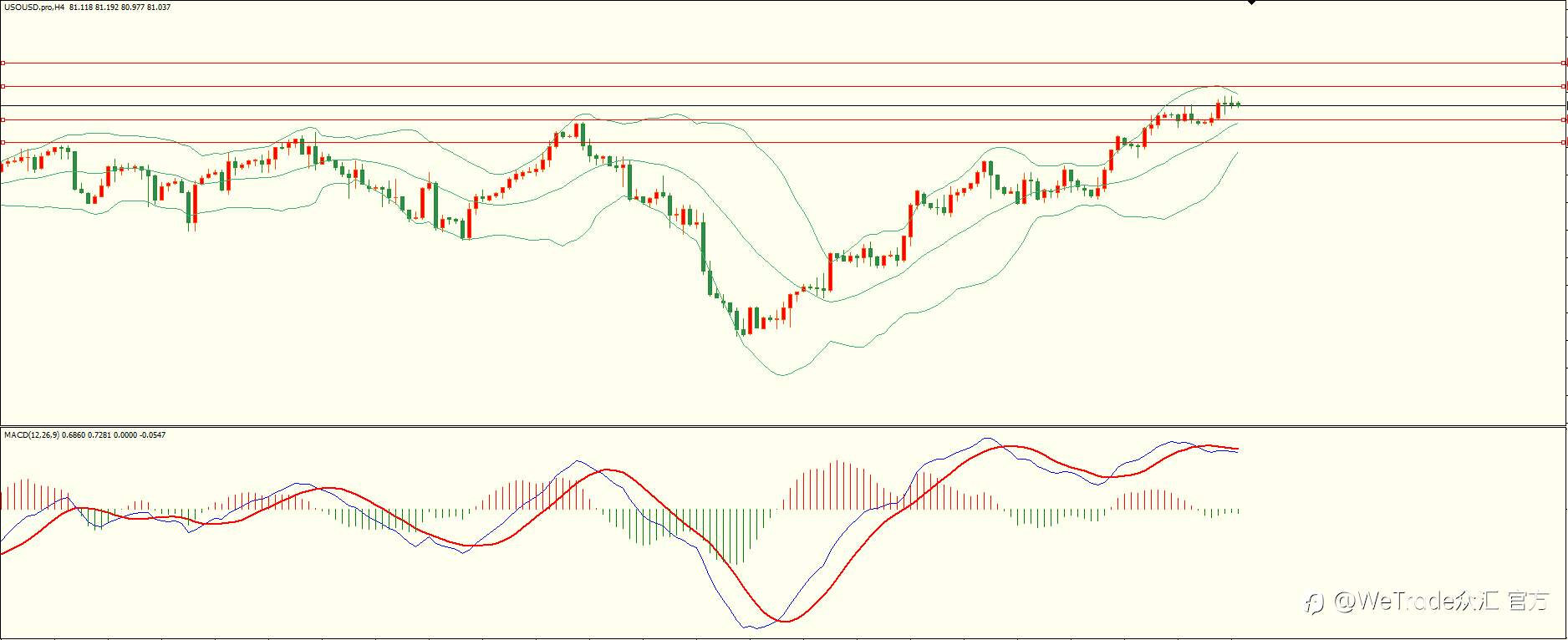Click the black horizontal price line
The height and width of the screenshot is (640, 1568).
click(783, 105)
